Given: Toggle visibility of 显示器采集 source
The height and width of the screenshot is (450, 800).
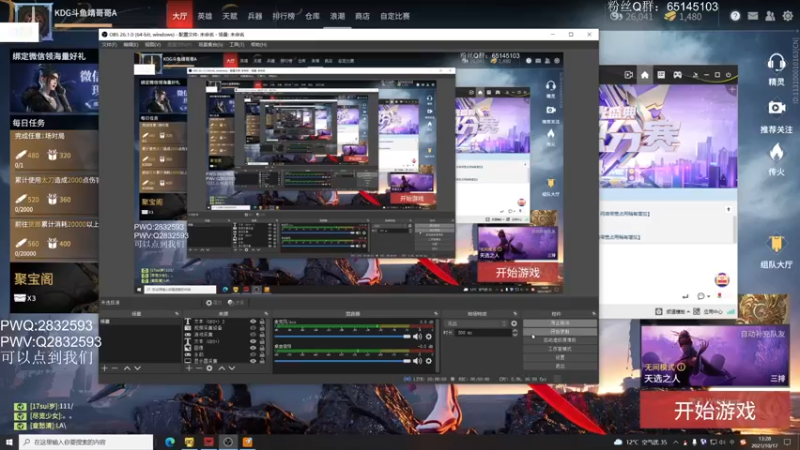Looking at the screenshot, I should click(x=253, y=361).
